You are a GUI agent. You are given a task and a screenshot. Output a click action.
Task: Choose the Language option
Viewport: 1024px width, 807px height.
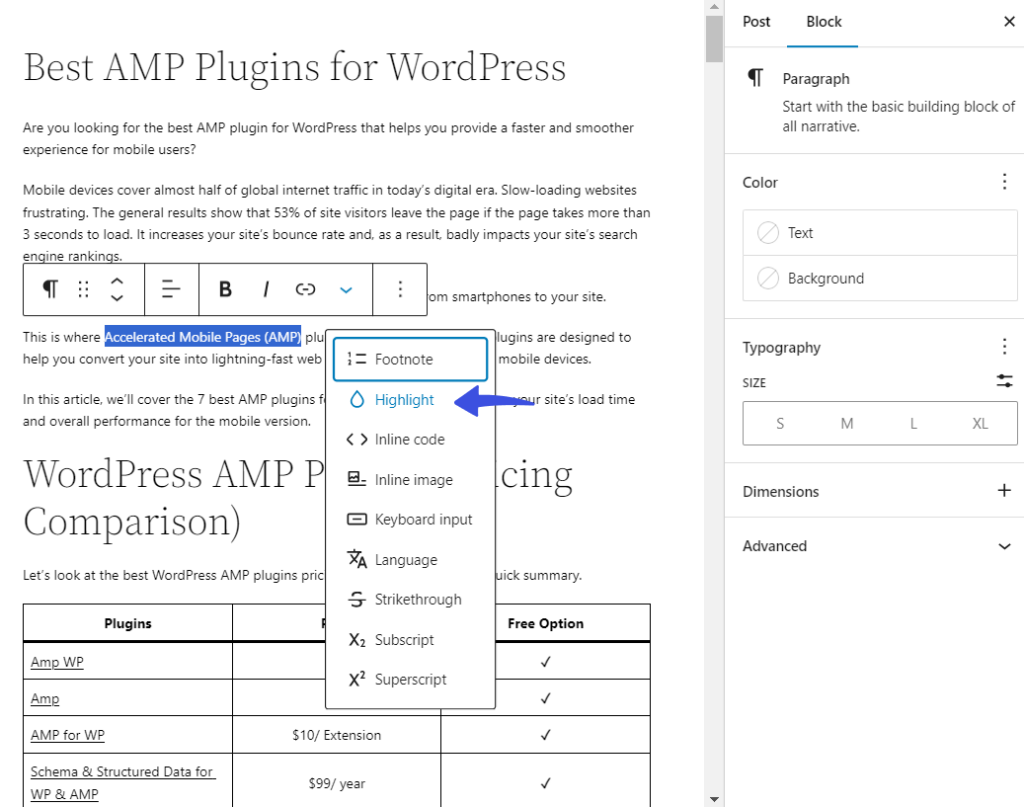click(410, 560)
